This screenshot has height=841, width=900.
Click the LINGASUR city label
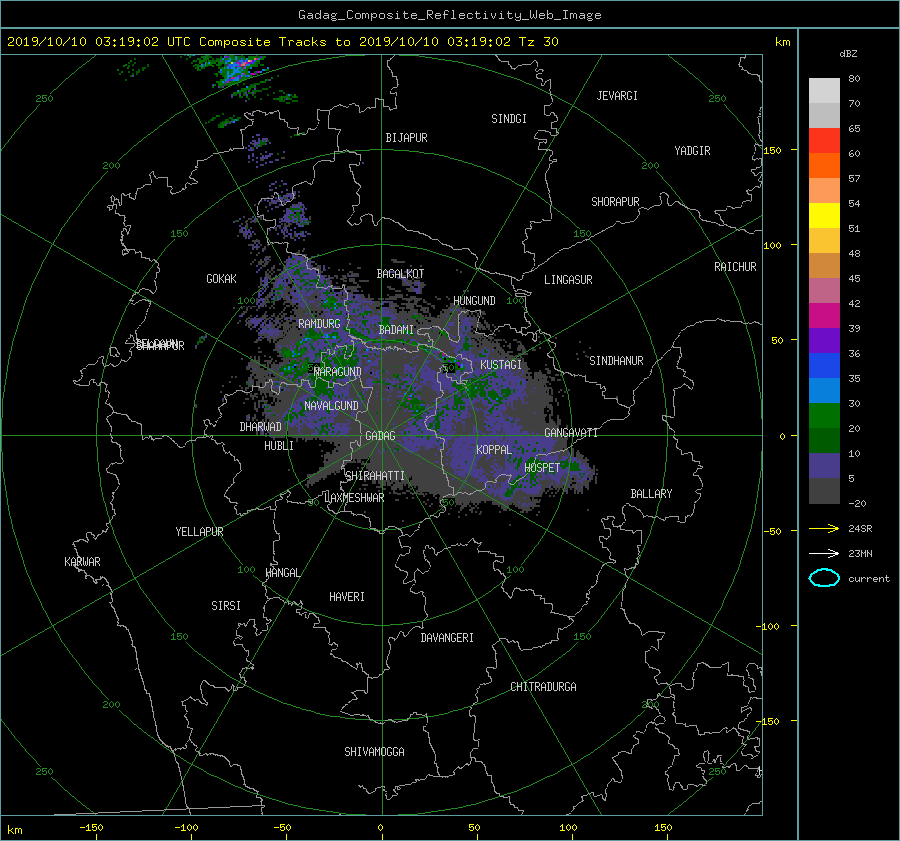tap(568, 280)
